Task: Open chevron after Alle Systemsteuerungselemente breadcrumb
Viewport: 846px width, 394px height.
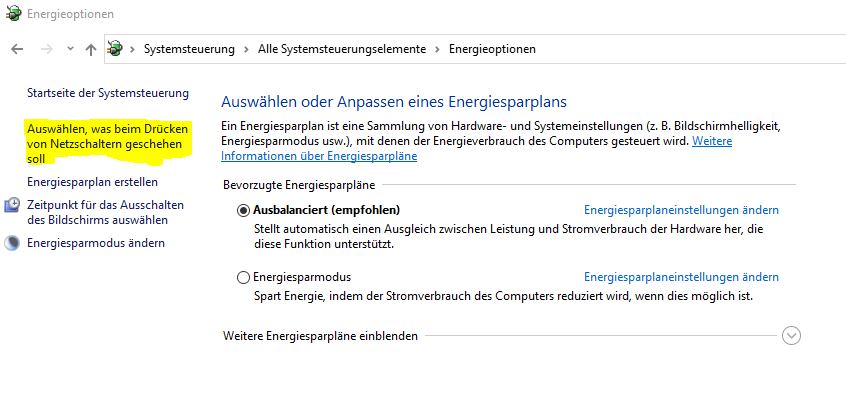Action: (x=438, y=49)
